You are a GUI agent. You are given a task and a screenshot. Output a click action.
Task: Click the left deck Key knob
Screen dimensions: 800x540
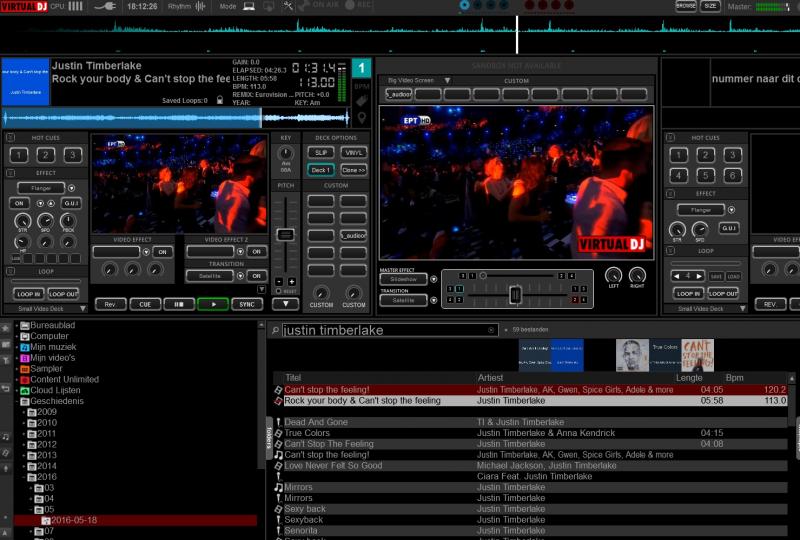286,154
